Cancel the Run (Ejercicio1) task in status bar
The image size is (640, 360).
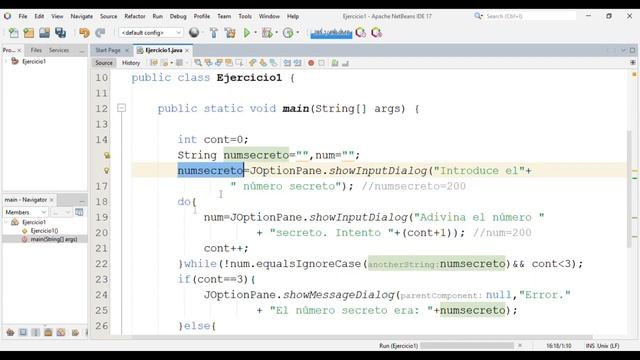pos(520,345)
